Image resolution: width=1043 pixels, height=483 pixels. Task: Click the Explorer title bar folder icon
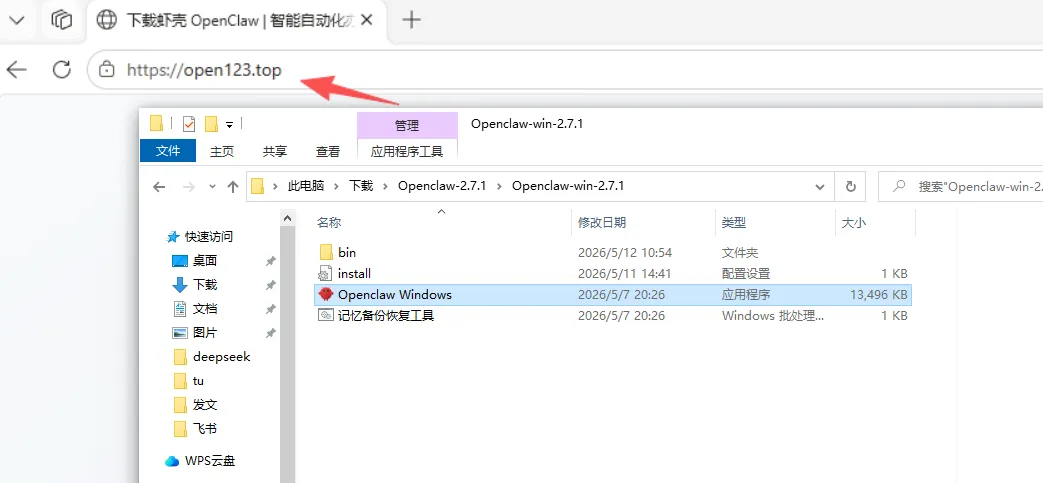156,123
